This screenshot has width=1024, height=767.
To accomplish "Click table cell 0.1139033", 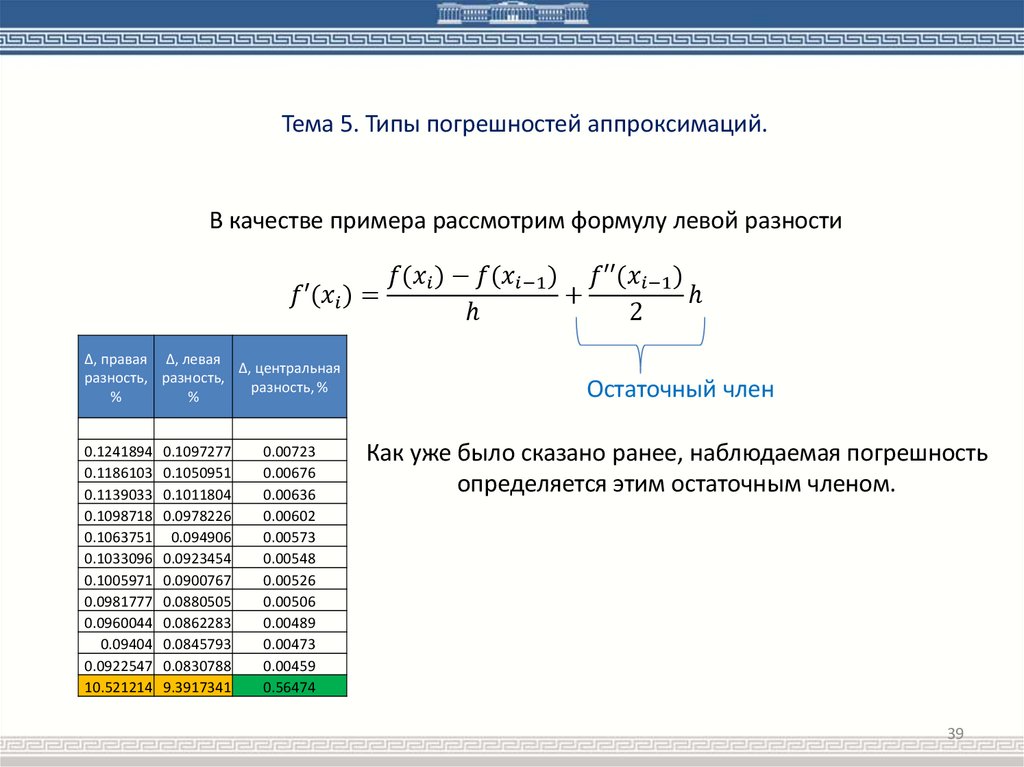I will (116, 494).
